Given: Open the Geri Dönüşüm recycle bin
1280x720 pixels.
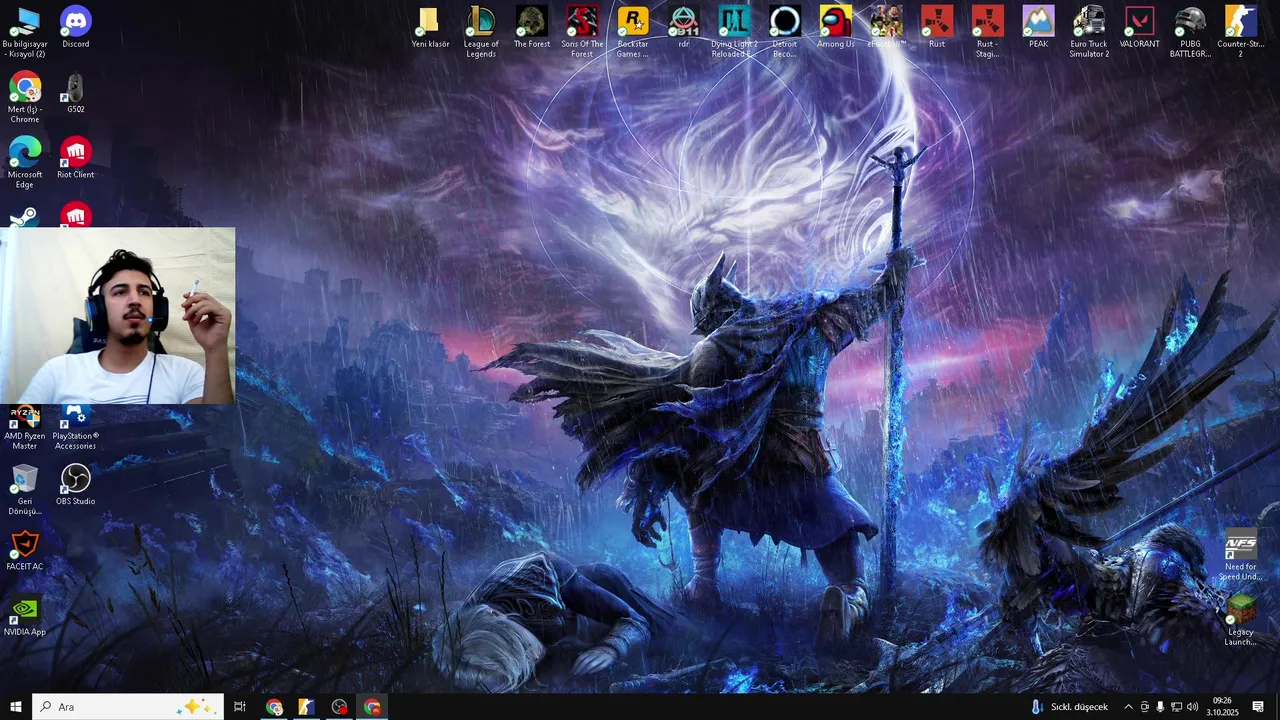Looking at the screenshot, I should 25,490.
